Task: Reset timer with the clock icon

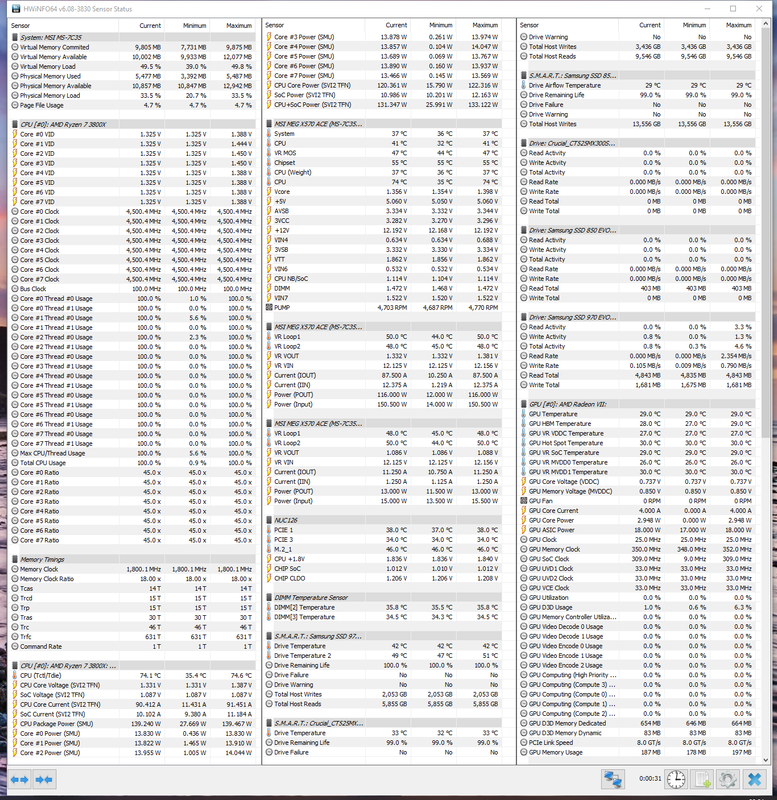Action: (676, 779)
